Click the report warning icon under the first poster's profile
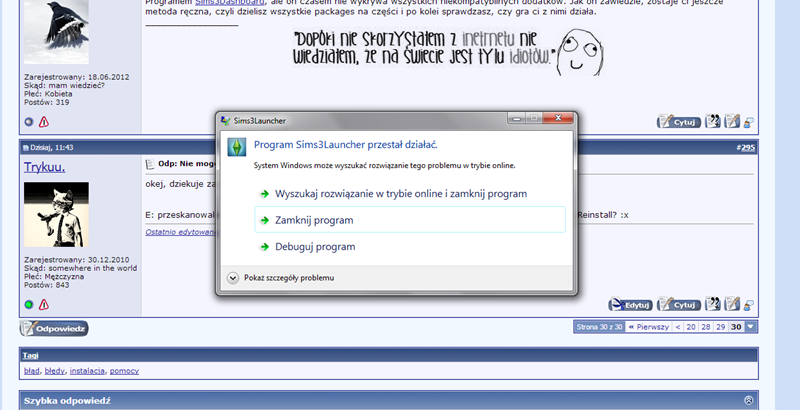This screenshot has width=800, height=410. (x=44, y=121)
